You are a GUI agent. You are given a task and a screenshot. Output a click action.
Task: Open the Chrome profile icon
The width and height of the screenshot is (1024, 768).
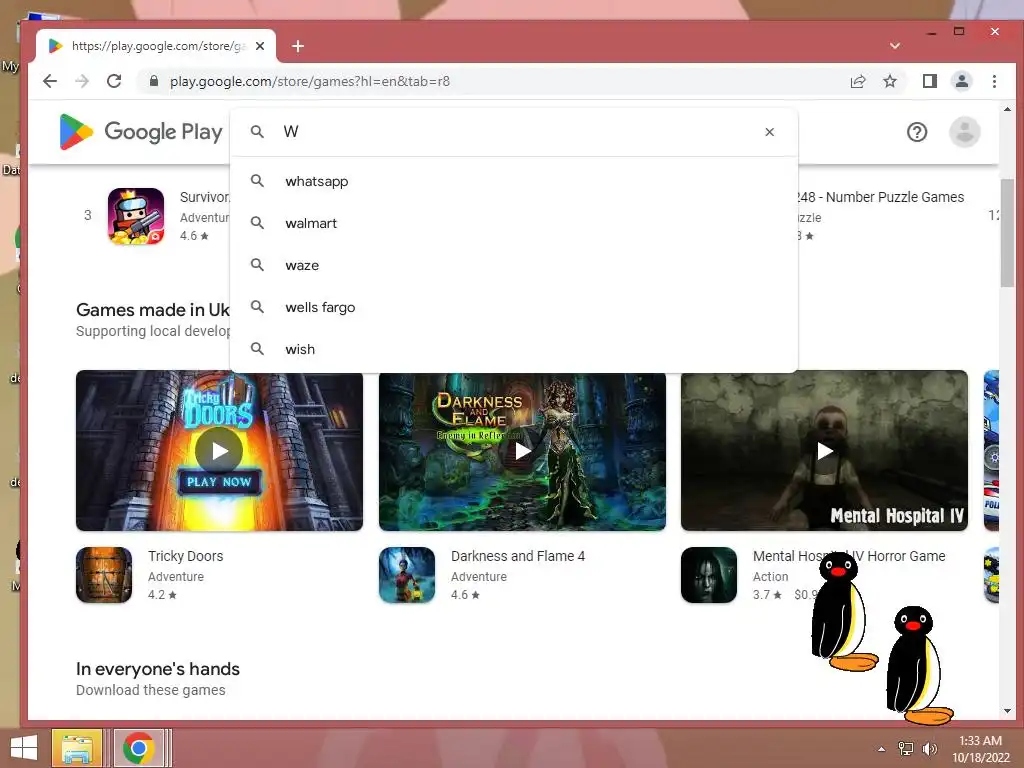[x=962, y=81]
